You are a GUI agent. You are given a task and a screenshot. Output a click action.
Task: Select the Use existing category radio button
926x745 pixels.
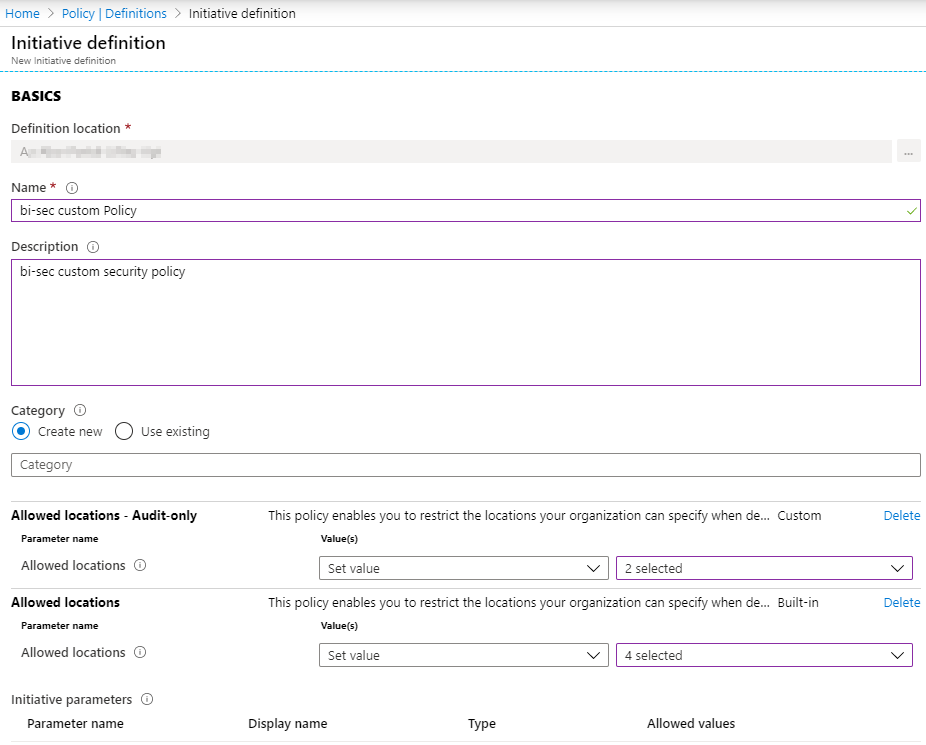(x=123, y=431)
